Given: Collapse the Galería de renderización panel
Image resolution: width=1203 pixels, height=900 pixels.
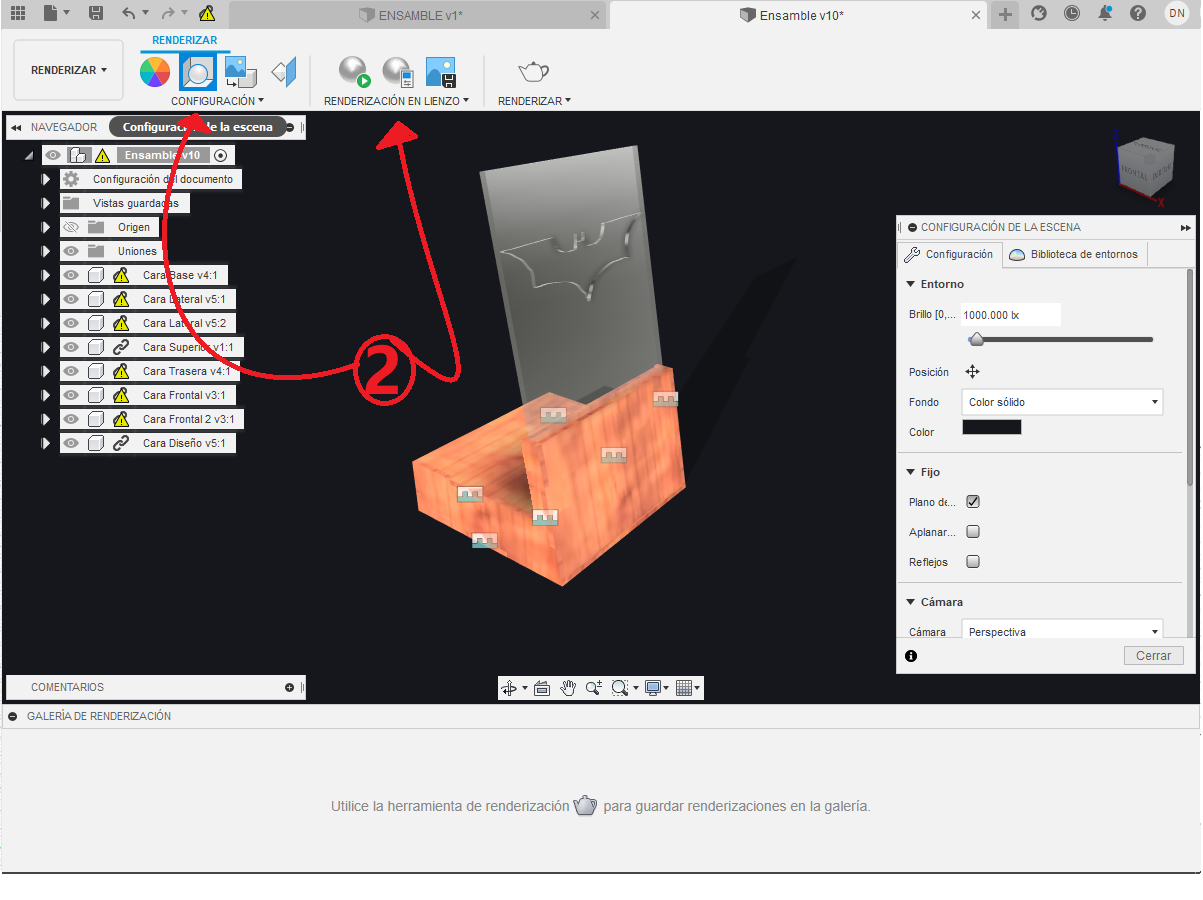Looking at the screenshot, I should 13,716.
